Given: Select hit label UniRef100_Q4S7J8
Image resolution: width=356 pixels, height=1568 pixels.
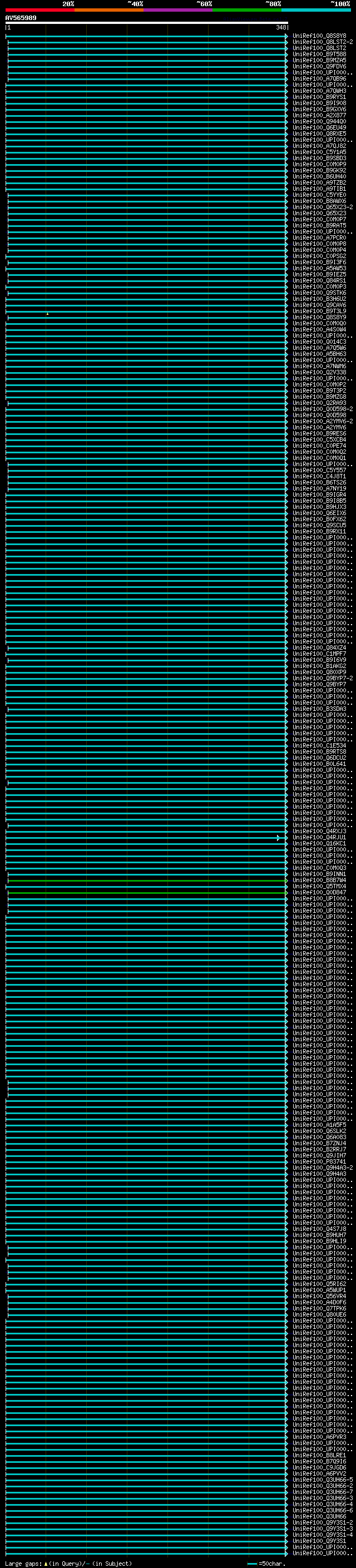Looking at the screenshot, I should click(319, 1229).
